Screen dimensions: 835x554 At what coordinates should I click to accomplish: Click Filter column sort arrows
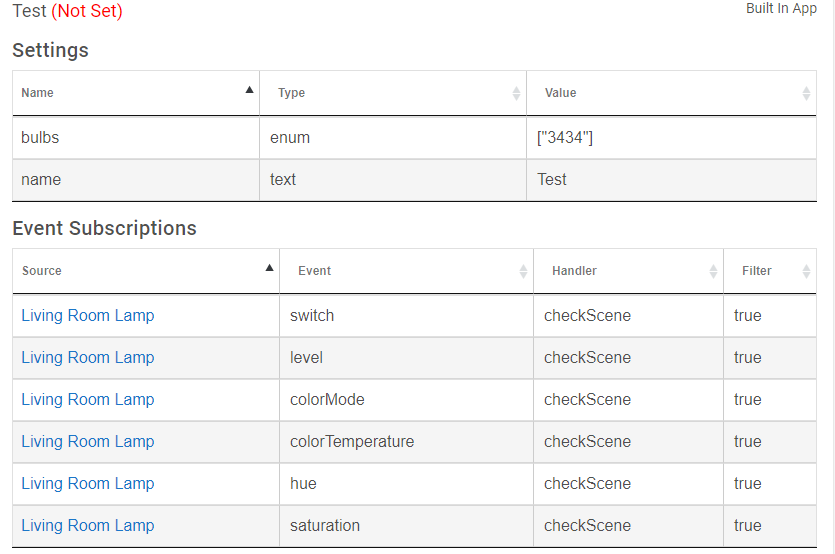point(806,271)
